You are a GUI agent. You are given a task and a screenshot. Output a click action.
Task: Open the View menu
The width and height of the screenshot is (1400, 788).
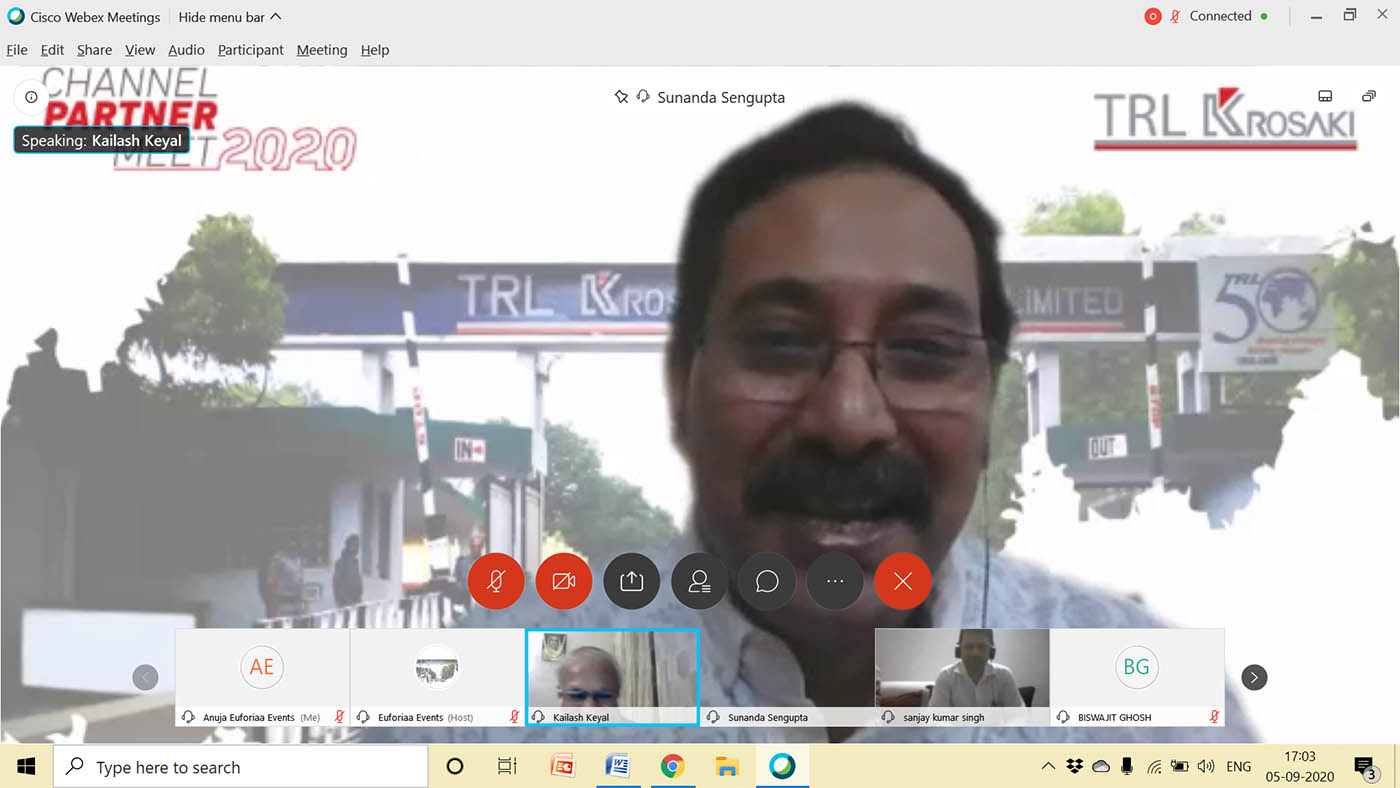[x=140, y=50]
